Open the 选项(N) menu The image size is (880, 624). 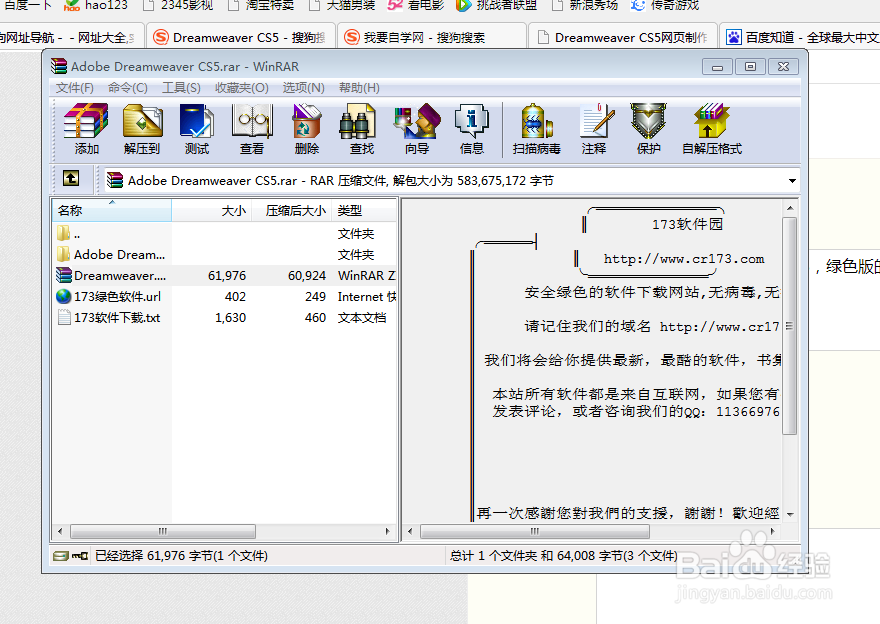(x=304, y=88)
